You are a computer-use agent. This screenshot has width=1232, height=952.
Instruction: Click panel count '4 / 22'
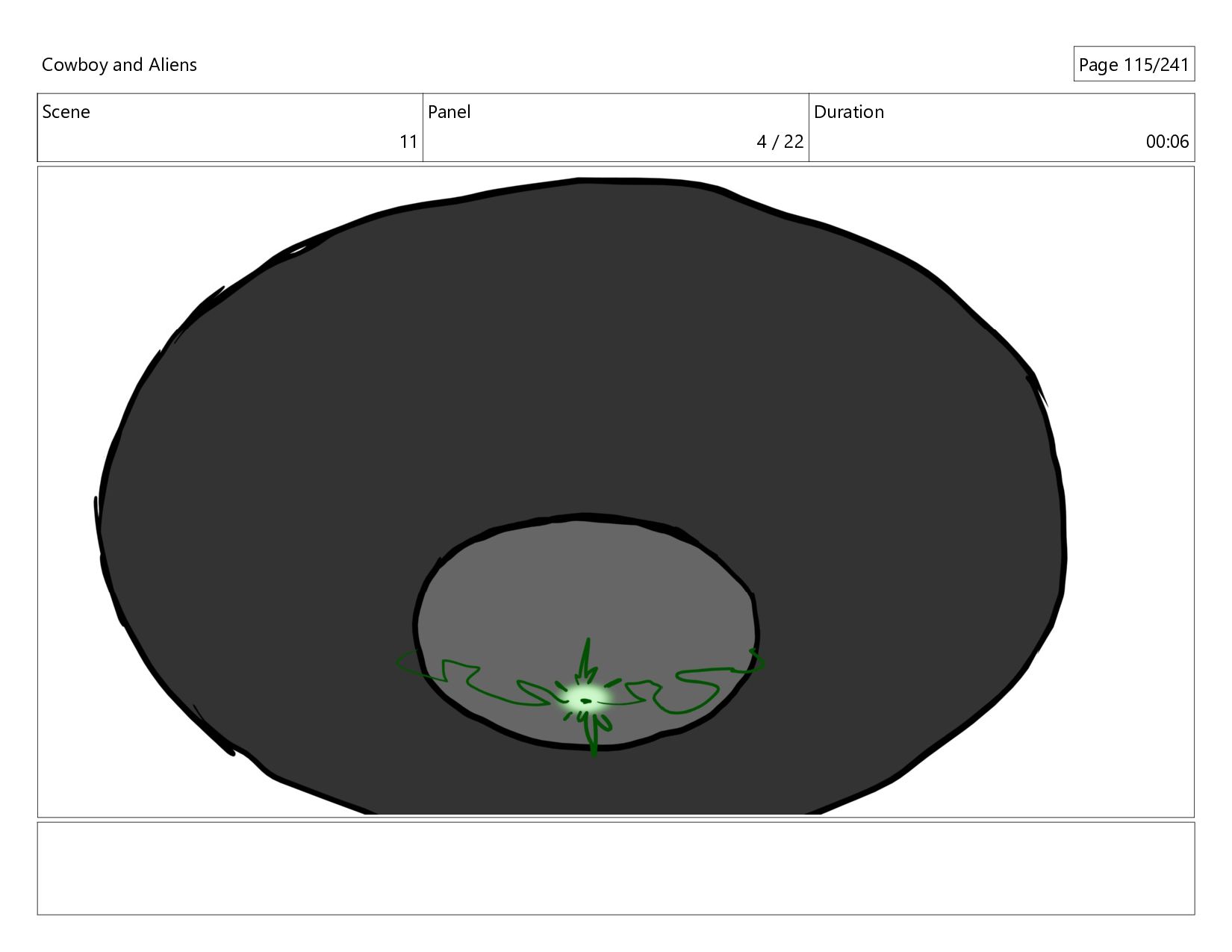click(x=780, y=142)
